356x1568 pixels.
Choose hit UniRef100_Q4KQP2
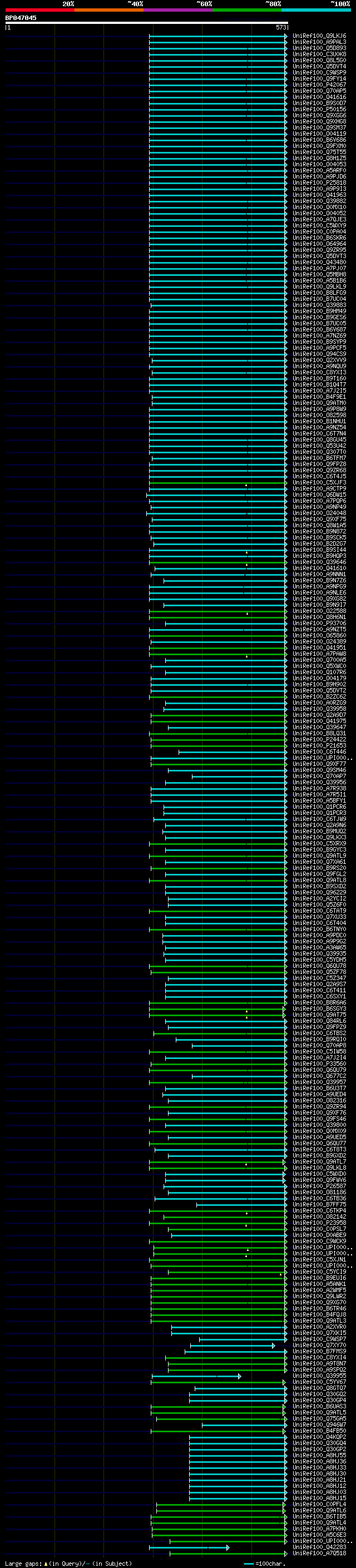pyautogui.click(x=319, y=1437)
